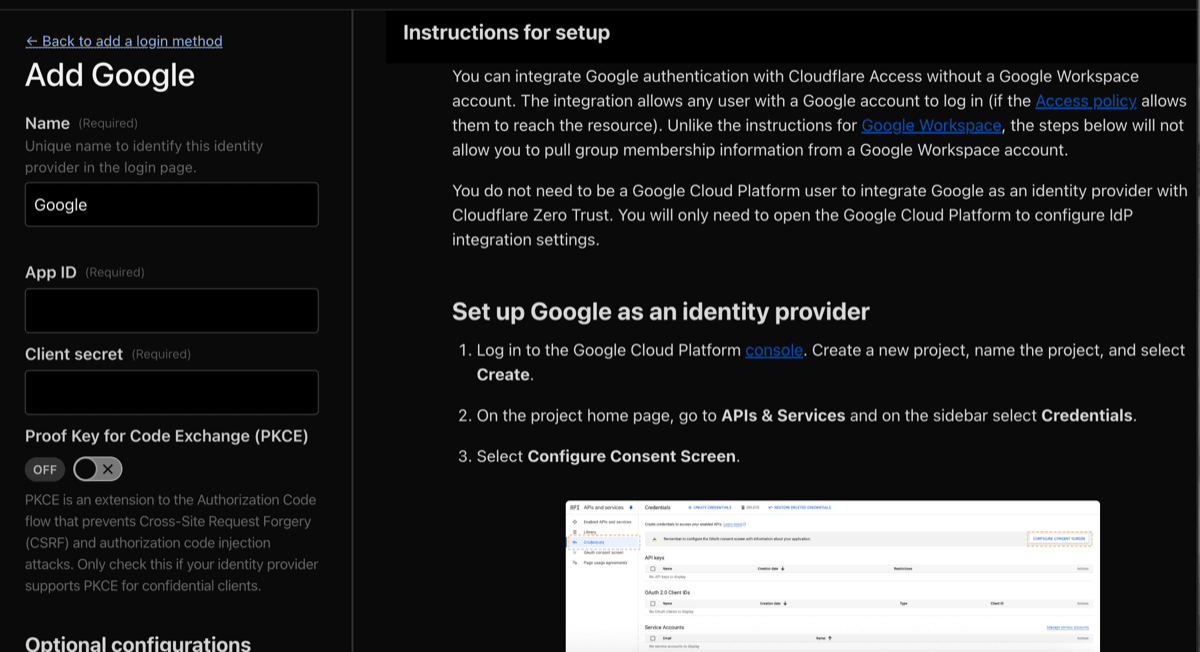This screenshot has height=652, width=1200.
Task: Click the 'Select Configure Consent Screen' step text
Action: [608, 456]
